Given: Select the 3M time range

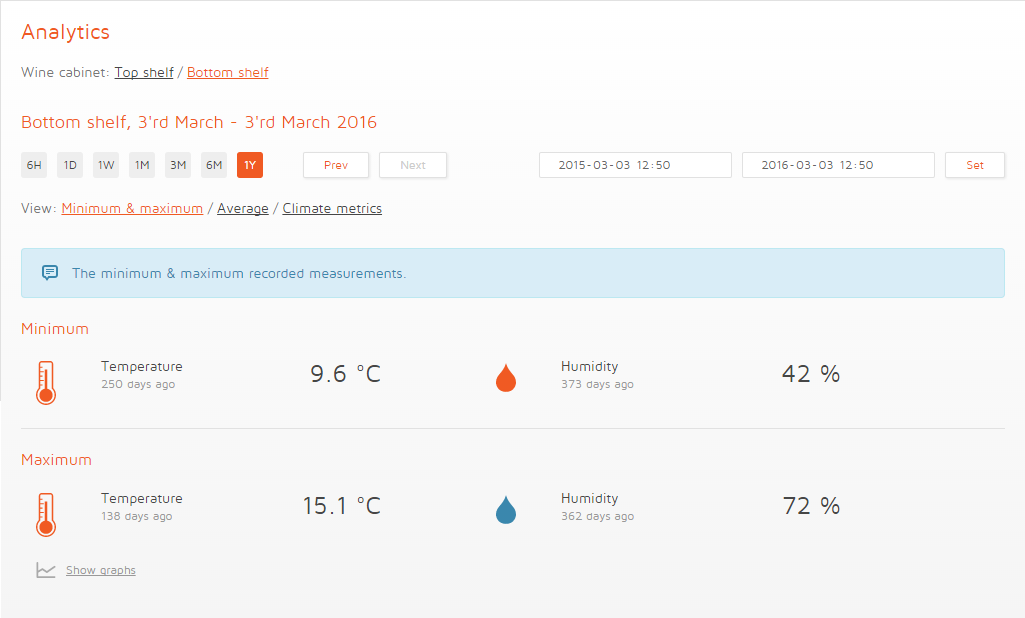Looking at the screenshot, I should 178,165.
